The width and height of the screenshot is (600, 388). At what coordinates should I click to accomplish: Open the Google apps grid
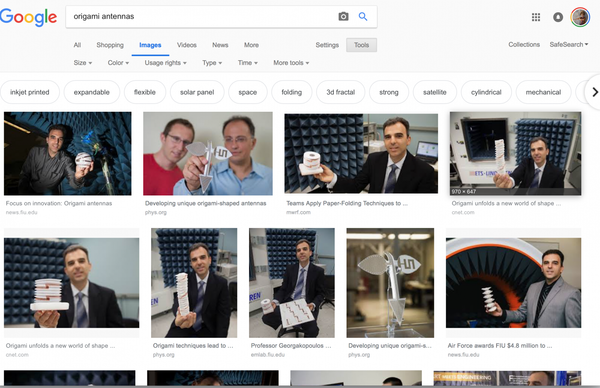(x=536, y=17)
